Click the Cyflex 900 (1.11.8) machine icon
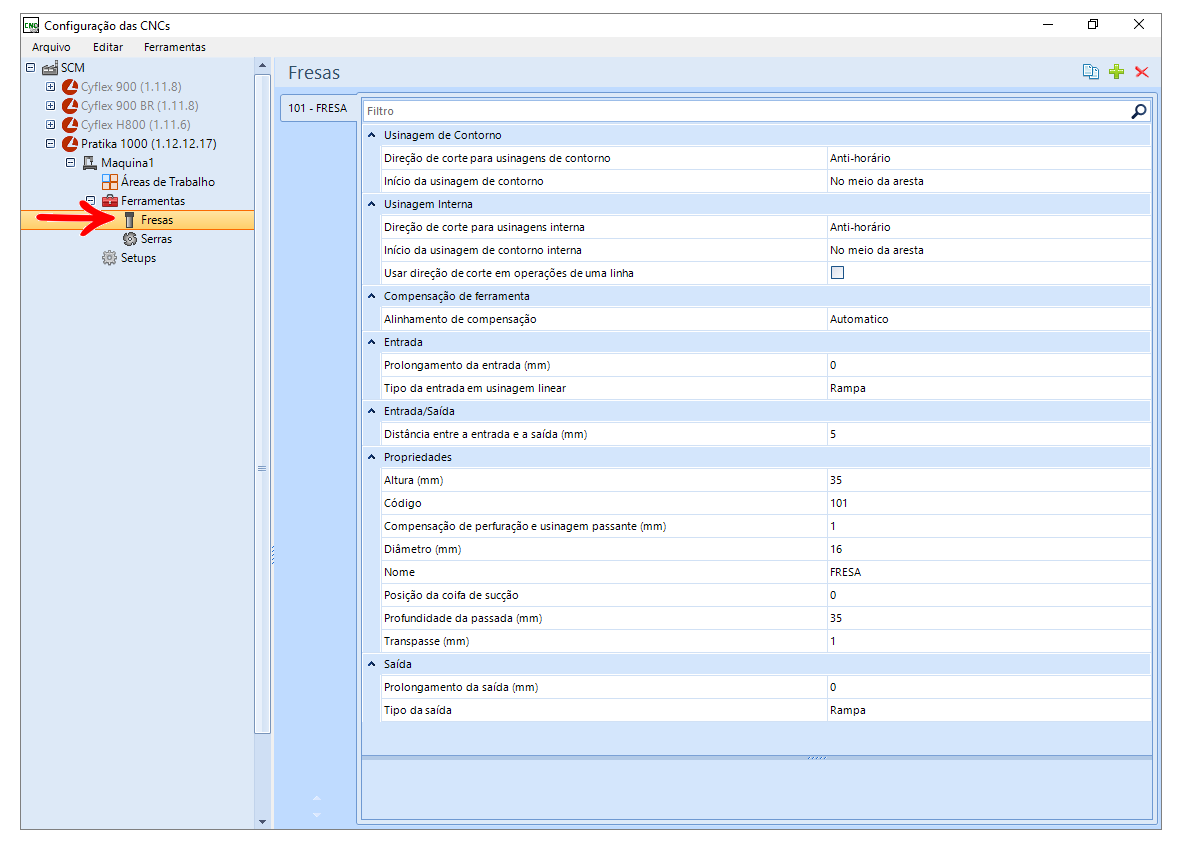The width and height of the screenshot is (1177, 843). [70, 87]
